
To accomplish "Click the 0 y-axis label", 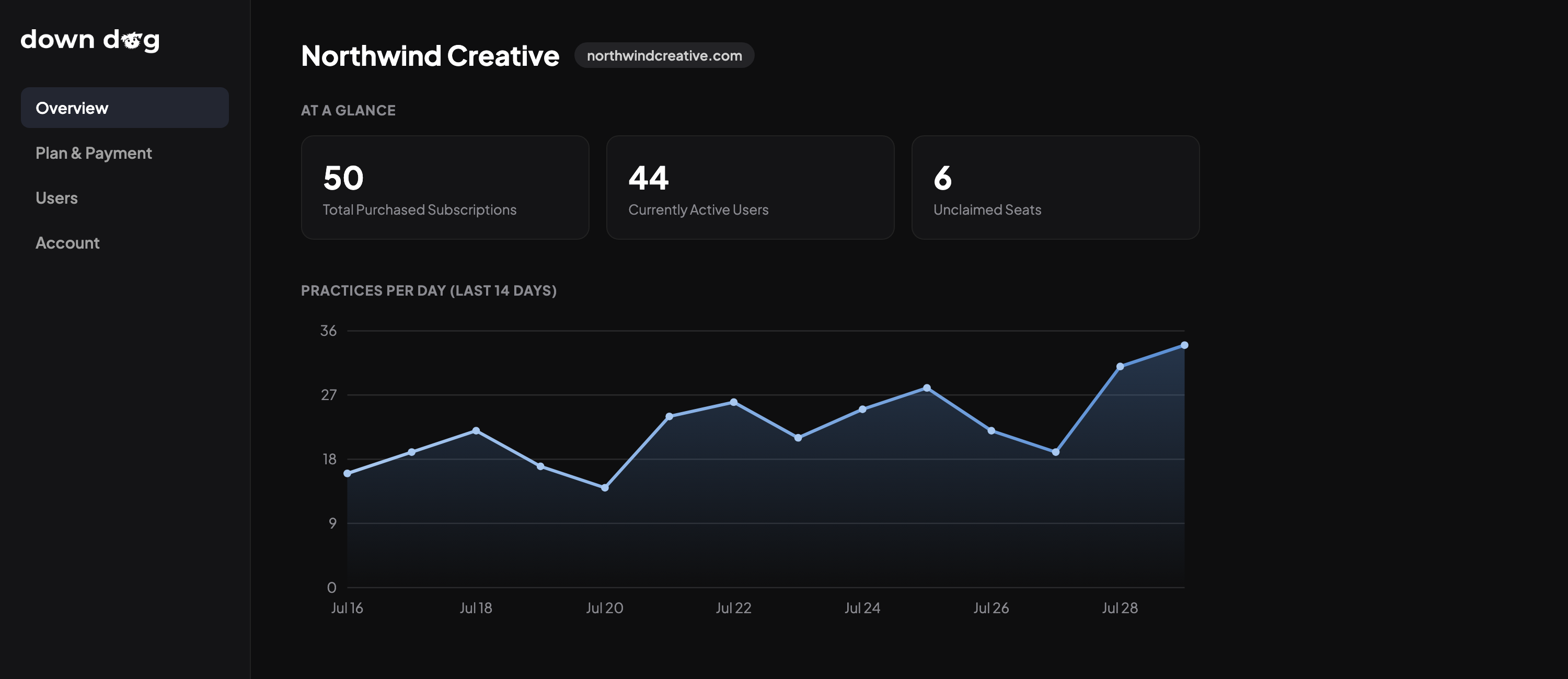I will (332, 588).
